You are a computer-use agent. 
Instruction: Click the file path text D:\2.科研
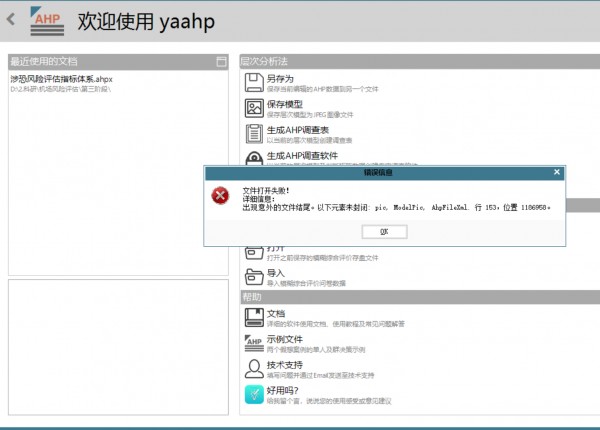click(60, 89)
